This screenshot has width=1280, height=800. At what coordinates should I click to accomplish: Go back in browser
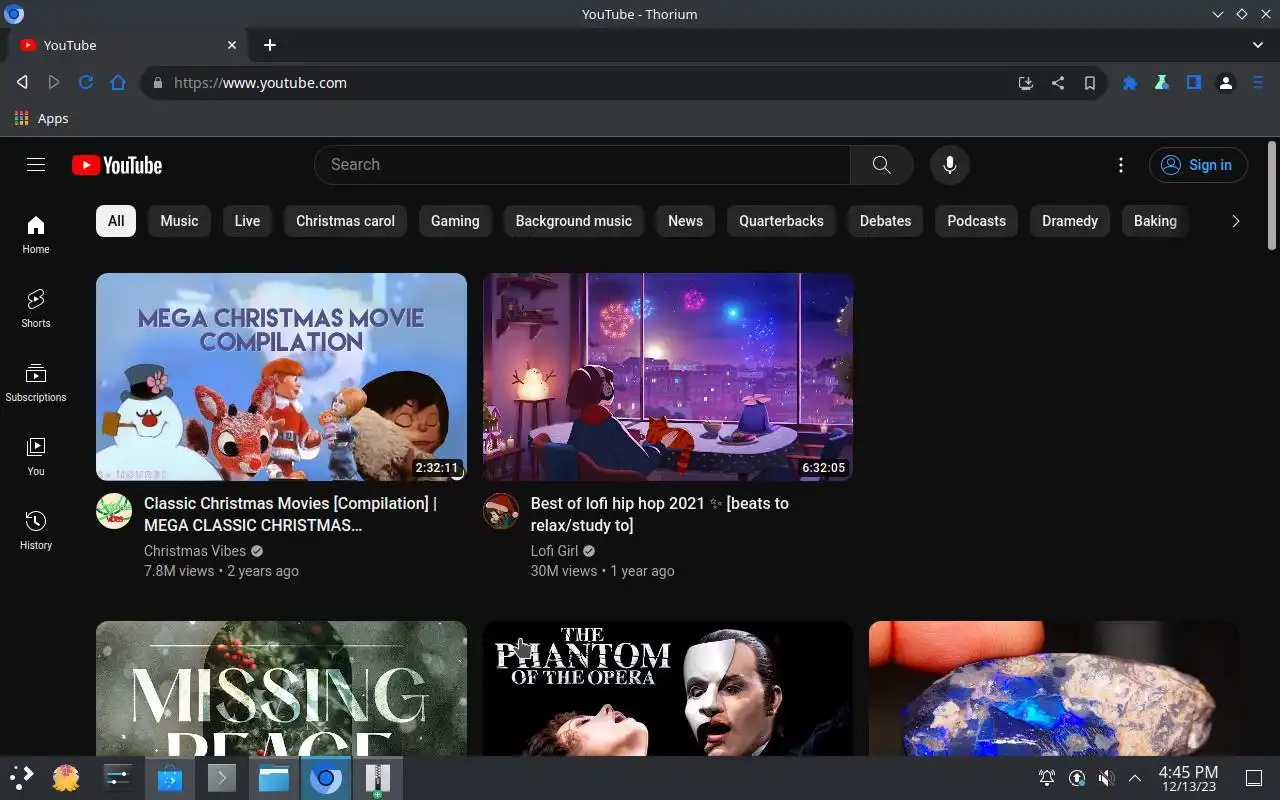[x=22, y=83]
